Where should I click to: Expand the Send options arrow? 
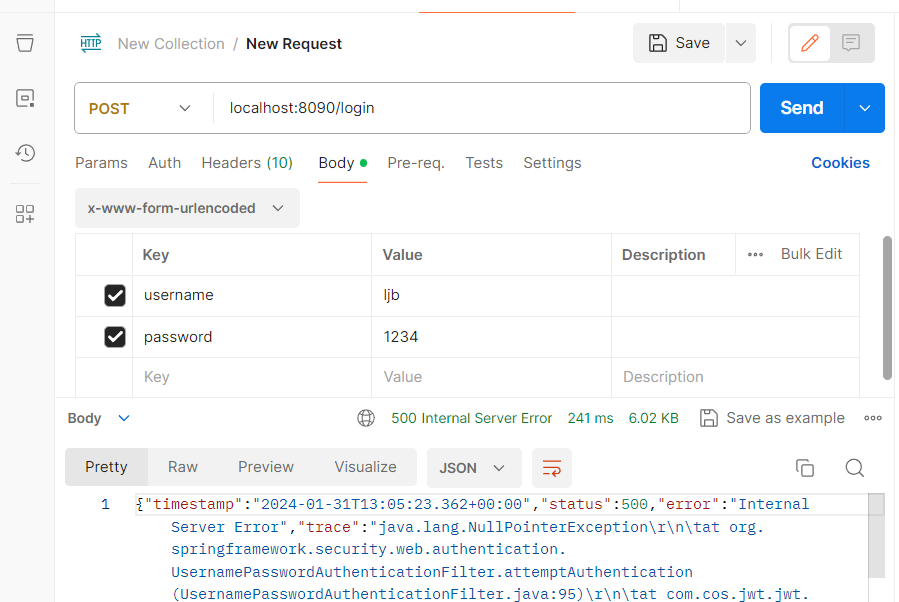[x=865, y=108]
